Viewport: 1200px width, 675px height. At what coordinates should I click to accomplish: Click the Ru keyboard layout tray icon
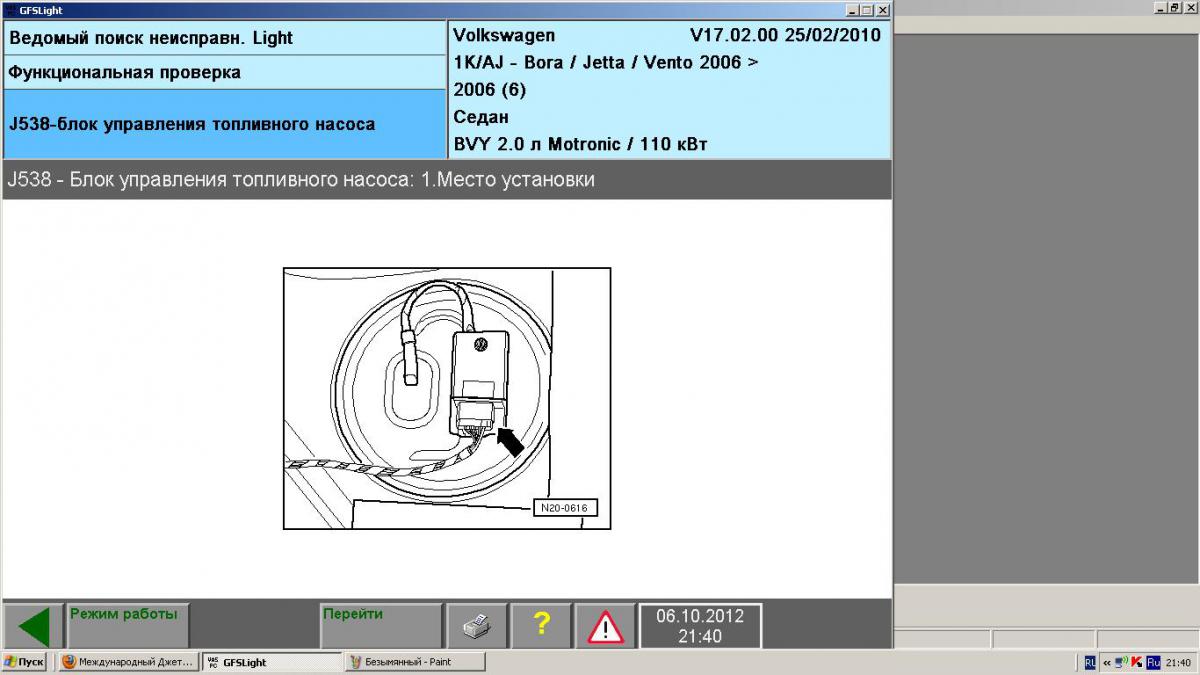click(x=1153, y=662)
